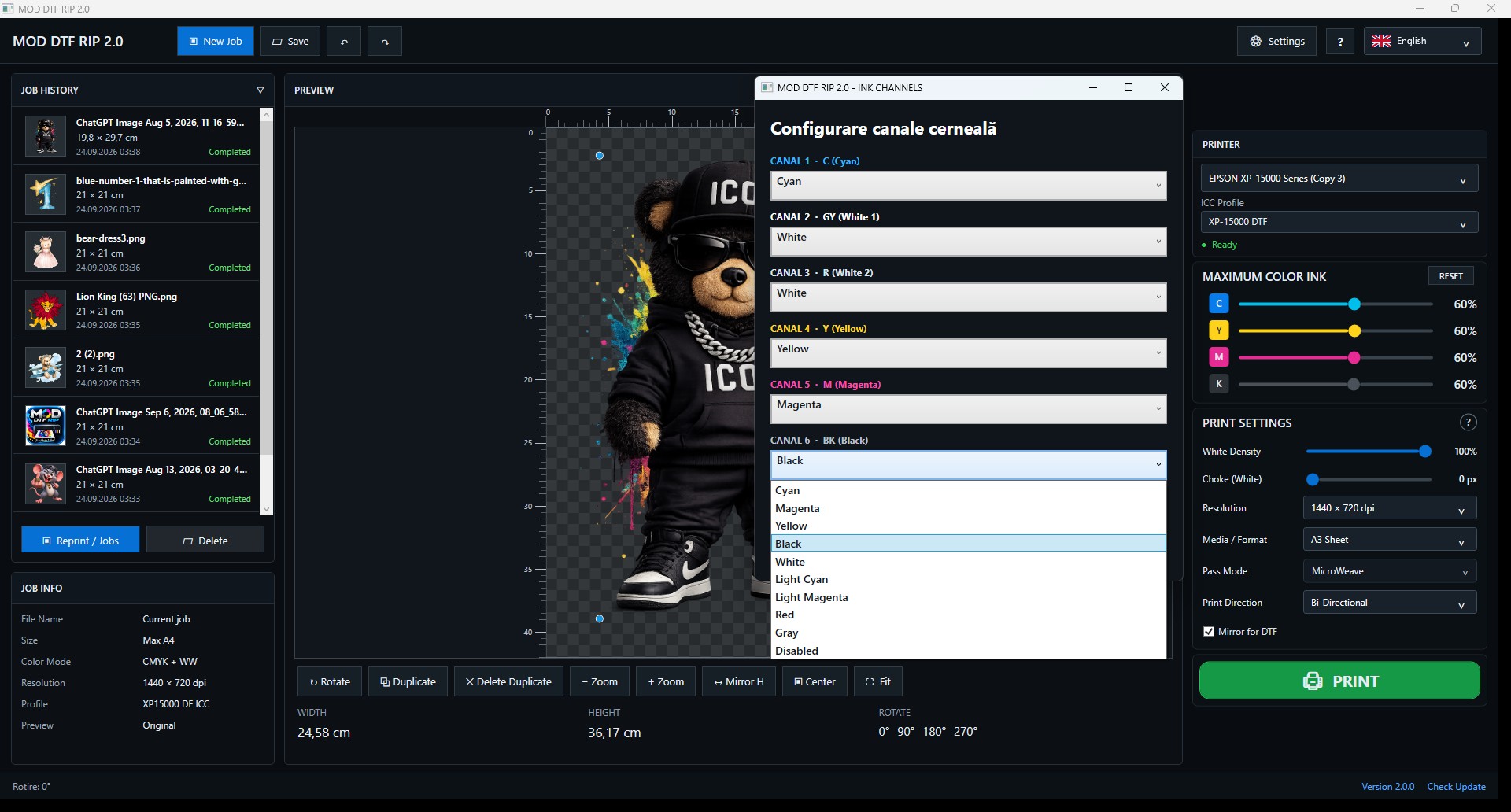Click the Rotate button below preview

tap(330, 681)
